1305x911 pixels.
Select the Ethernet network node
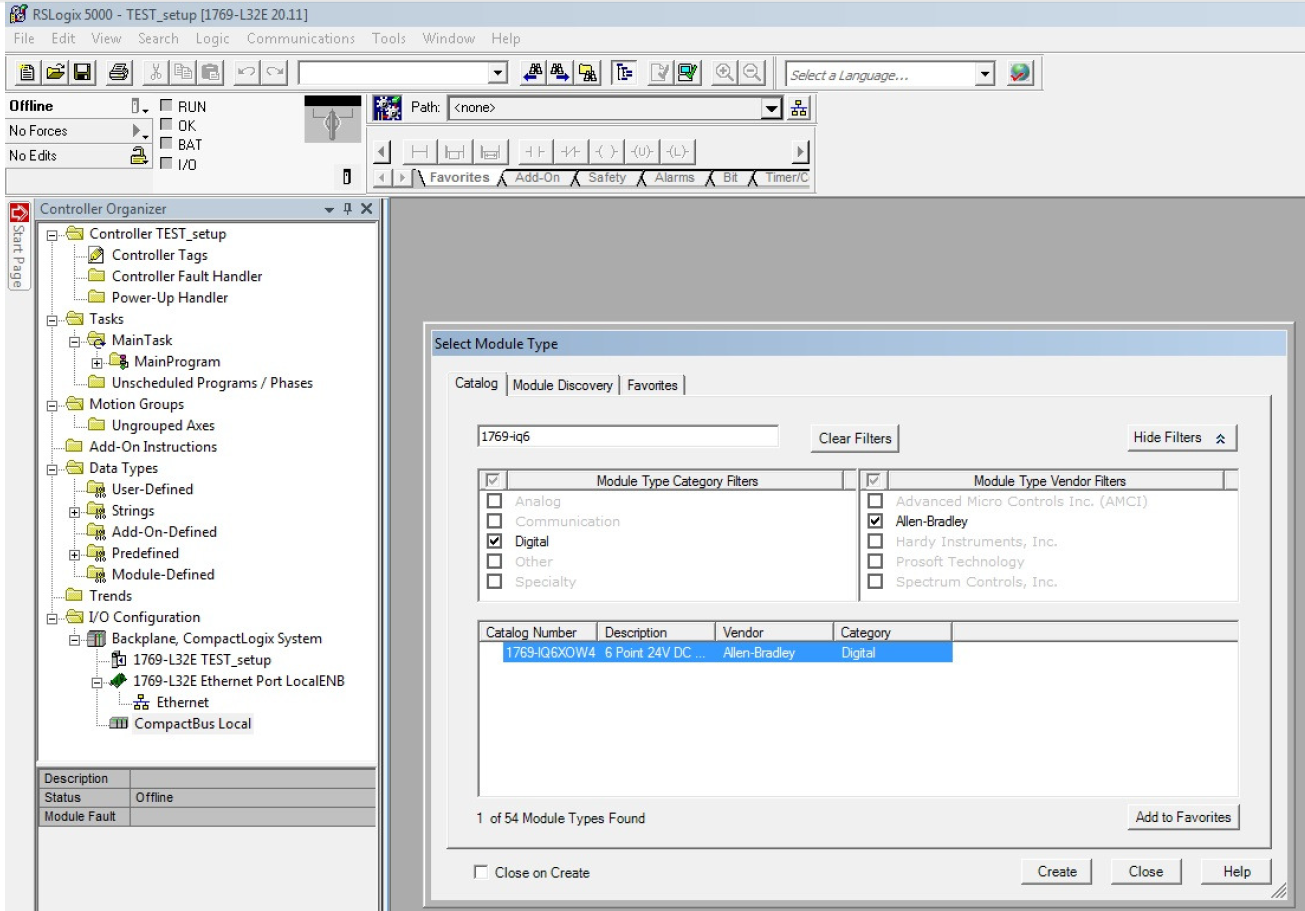[183, 702]
